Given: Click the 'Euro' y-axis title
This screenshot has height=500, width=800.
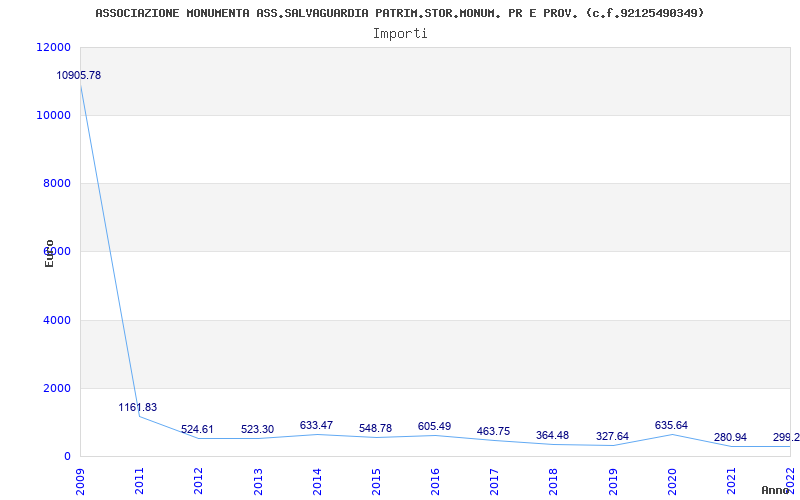Looking at the screenshot, I should [x=49, y=253].
